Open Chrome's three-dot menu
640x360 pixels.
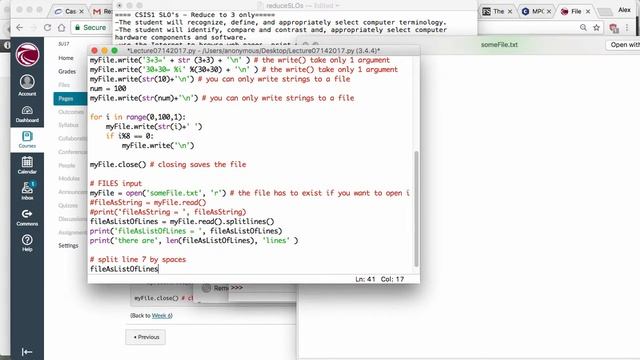(627, 27)
